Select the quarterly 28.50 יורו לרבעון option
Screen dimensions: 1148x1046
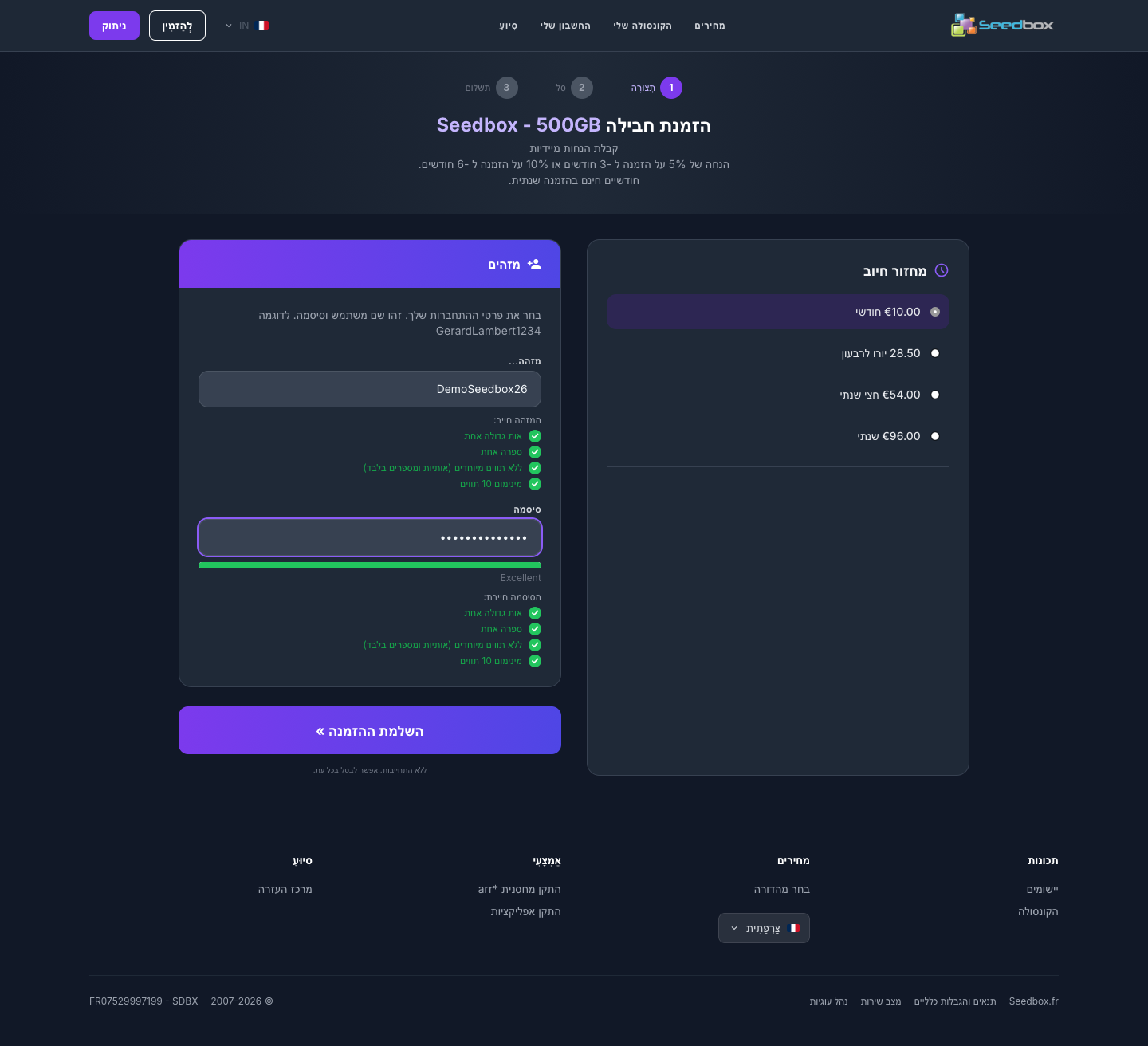778,353
